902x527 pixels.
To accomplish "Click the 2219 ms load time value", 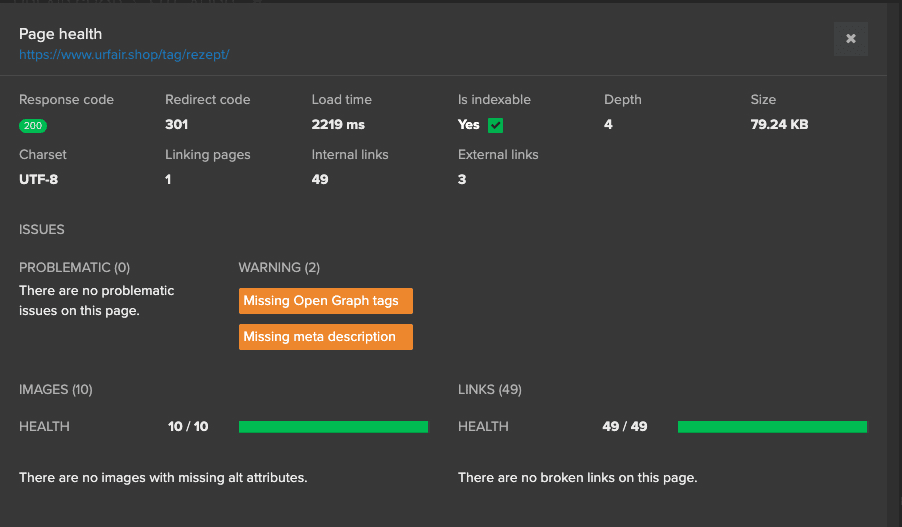I will coord(338,125).
